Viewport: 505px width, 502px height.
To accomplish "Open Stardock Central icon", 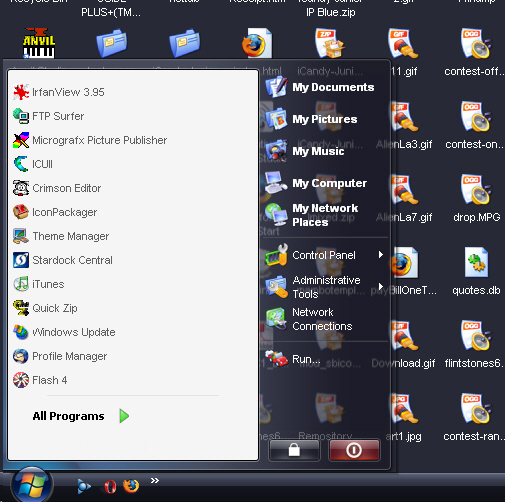I will [21, 260].
